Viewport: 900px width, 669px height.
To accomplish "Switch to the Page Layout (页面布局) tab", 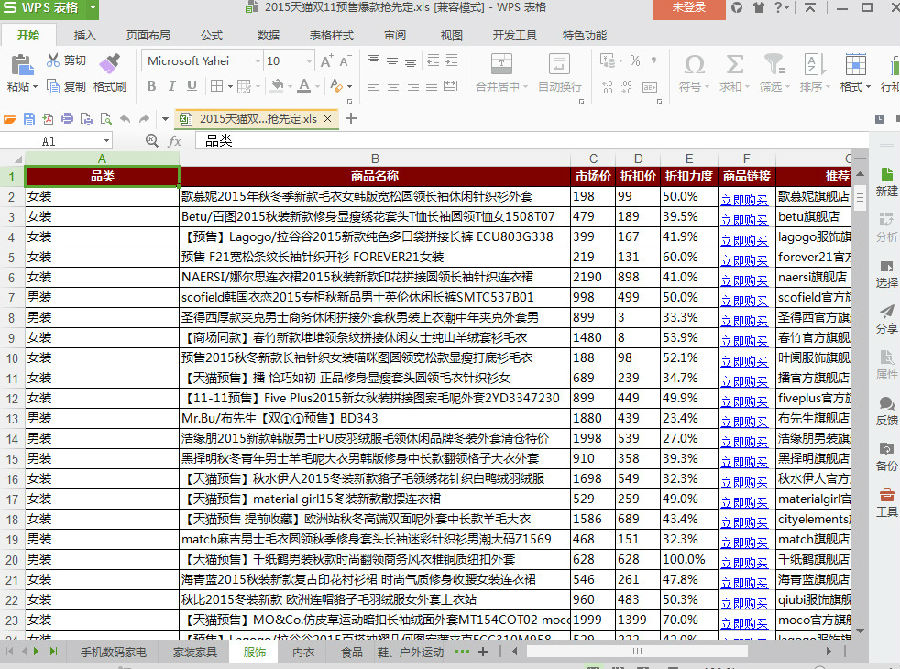I will coord(148,35).
